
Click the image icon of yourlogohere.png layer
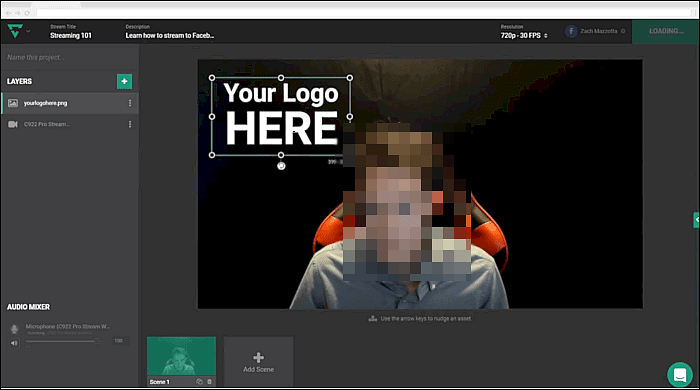pos(13,103)
